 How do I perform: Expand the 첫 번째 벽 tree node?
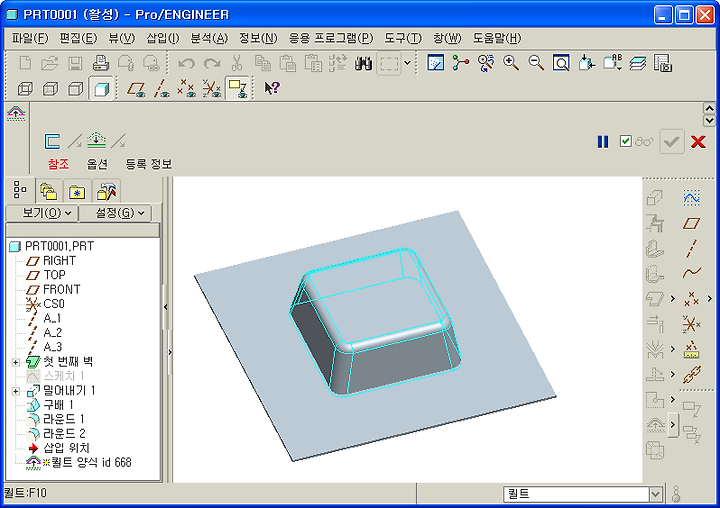point(16,362)
